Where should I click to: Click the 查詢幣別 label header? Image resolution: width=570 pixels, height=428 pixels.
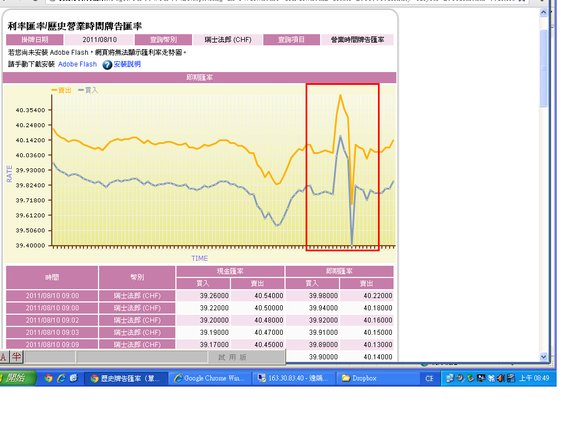point(163,40)
